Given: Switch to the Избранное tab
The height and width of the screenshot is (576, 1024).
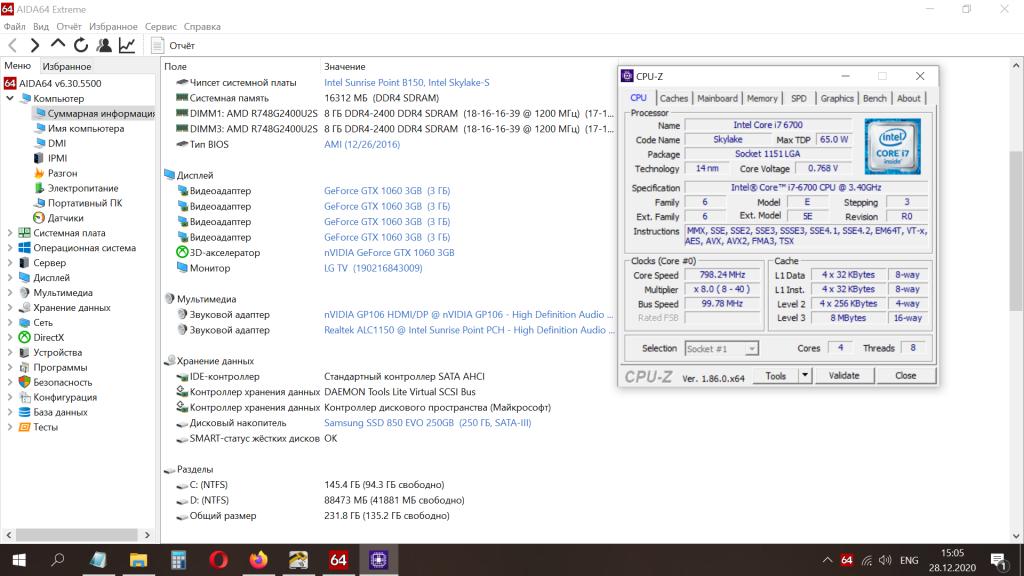Looking at the screenshot, I should pos(66,66).
